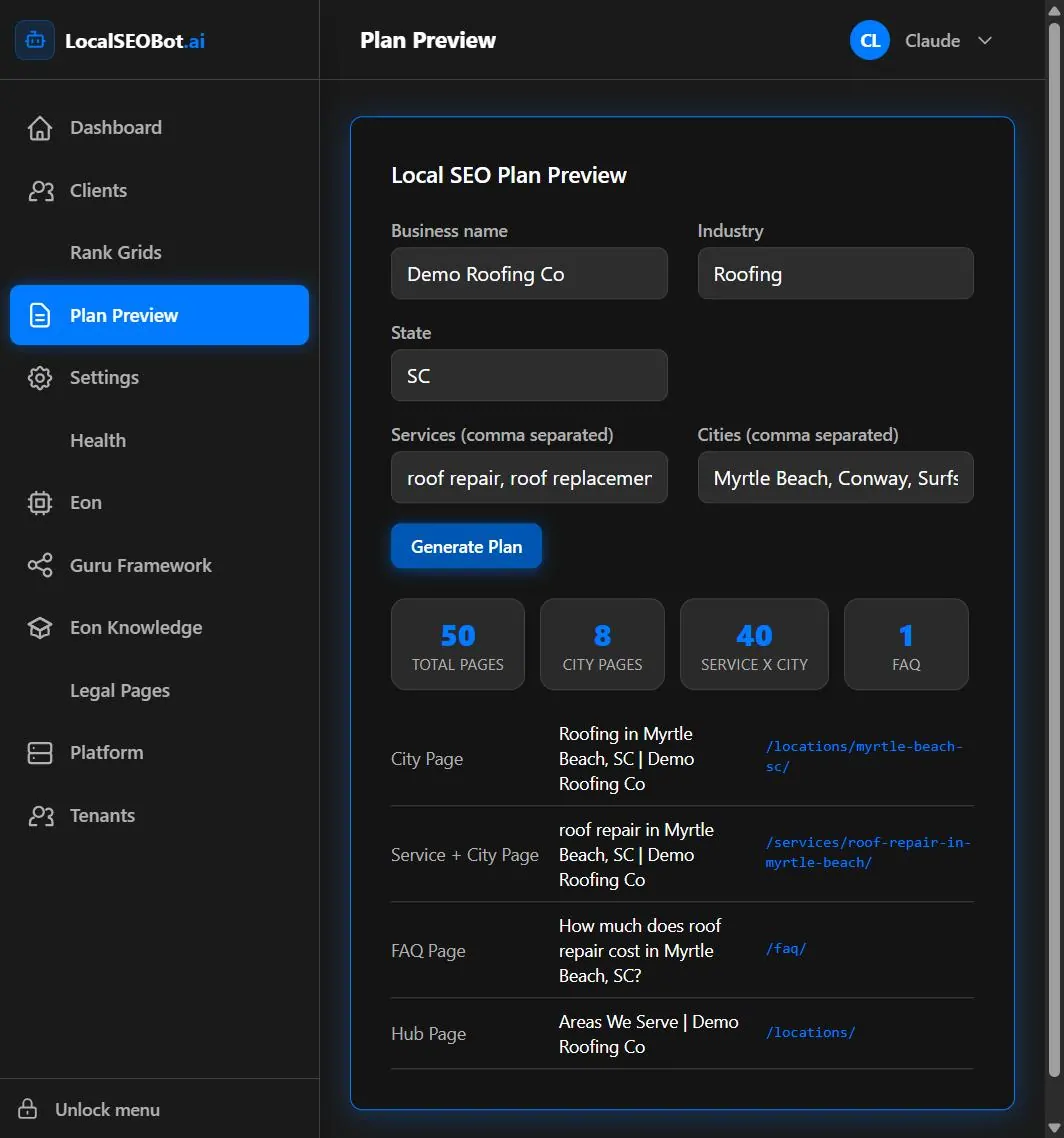Click the Generate Plan button

[466, 547]
